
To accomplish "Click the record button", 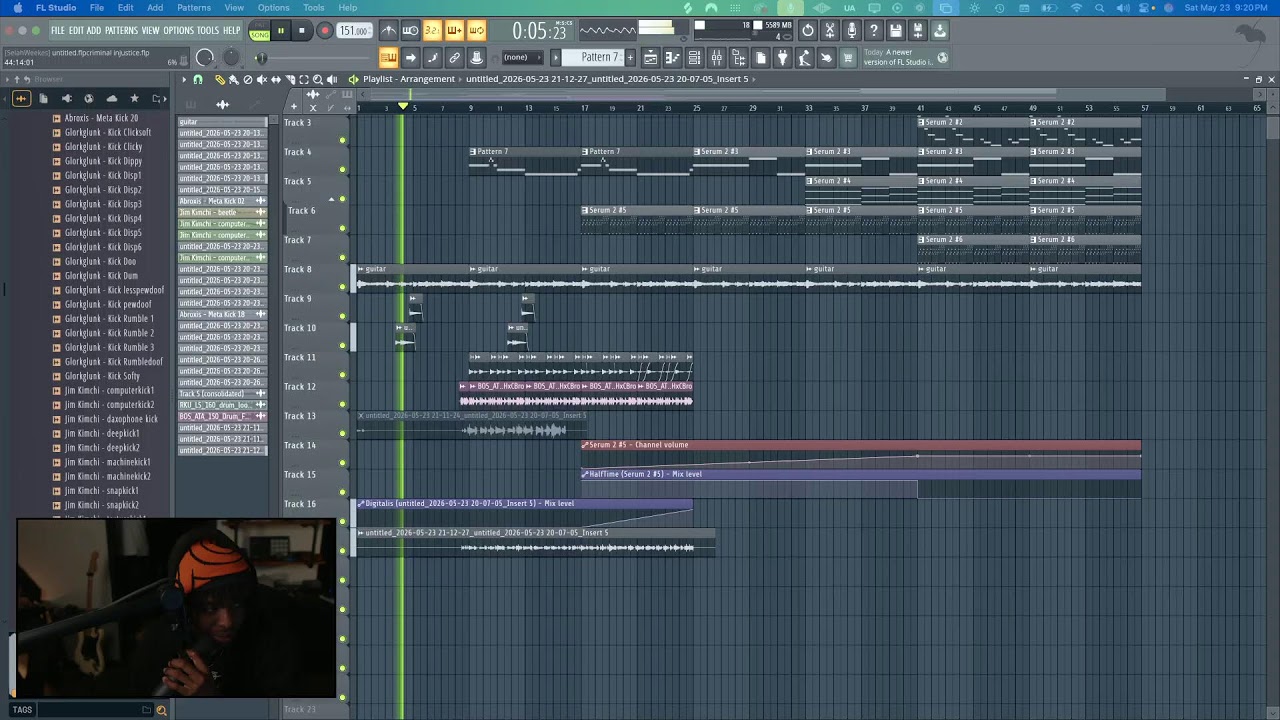I will 324,31.
